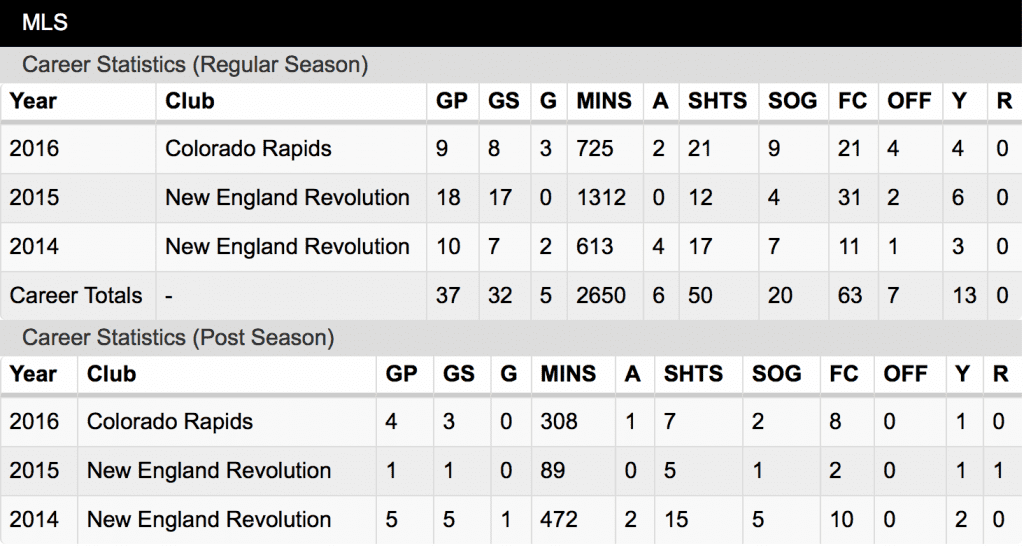
Task: Click the post season MINS column header
Action: (x=568, y=374)
